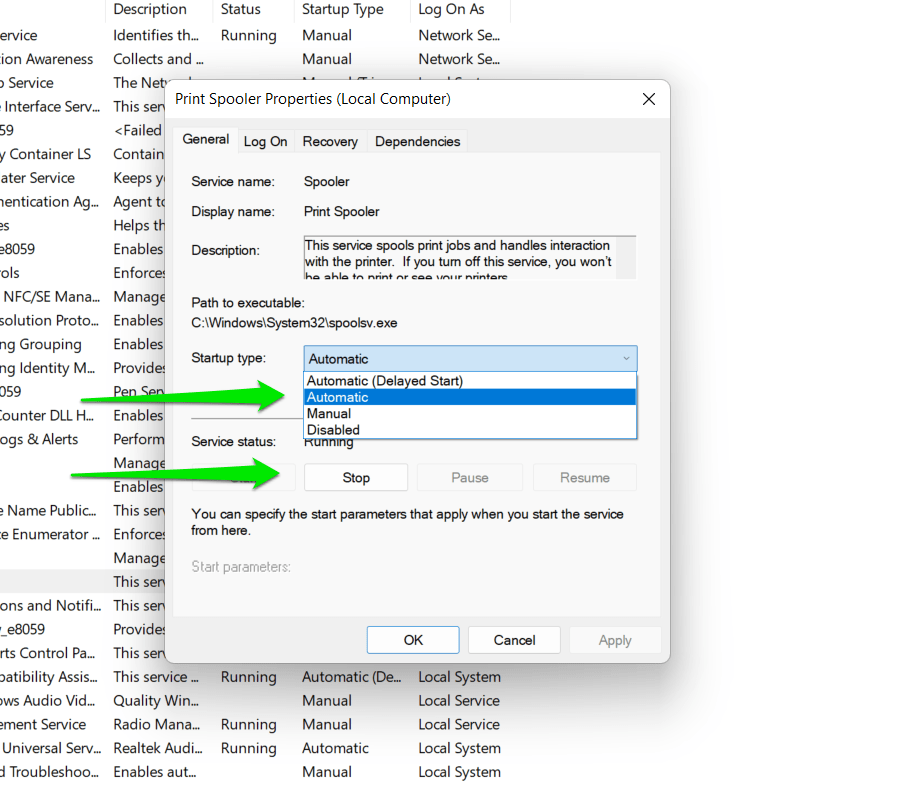
Task: Select the 'Counter DLL H...' service row
Action: [x=47, y=416]
